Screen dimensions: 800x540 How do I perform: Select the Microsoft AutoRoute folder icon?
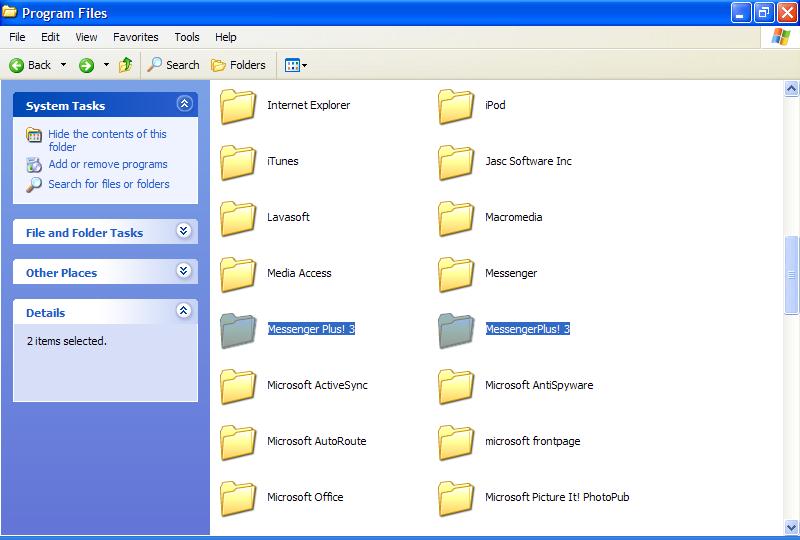[x=238, y=442]
